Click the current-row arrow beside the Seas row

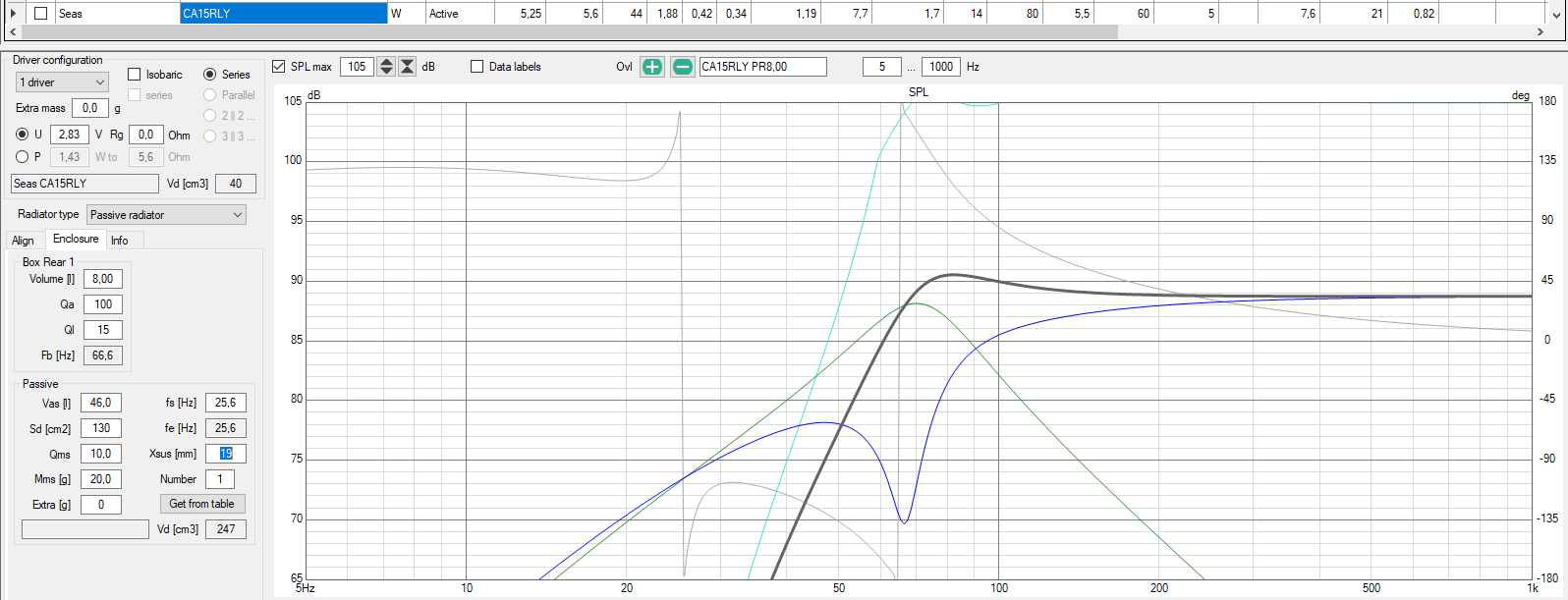[x=13, y=14]
